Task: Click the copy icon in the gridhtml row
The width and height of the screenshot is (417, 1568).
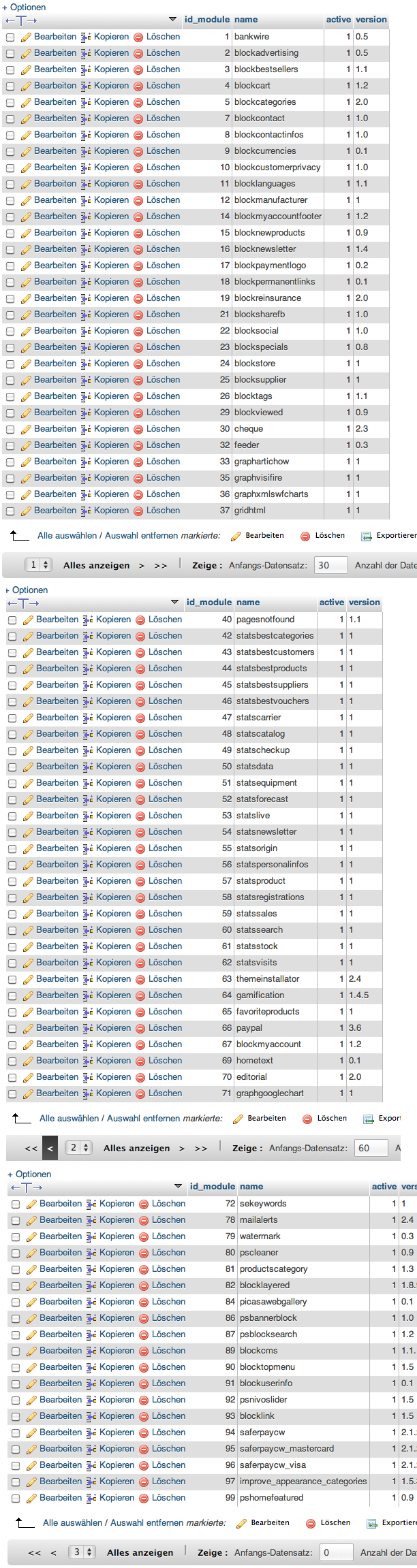Action: (x=86, y=511)
